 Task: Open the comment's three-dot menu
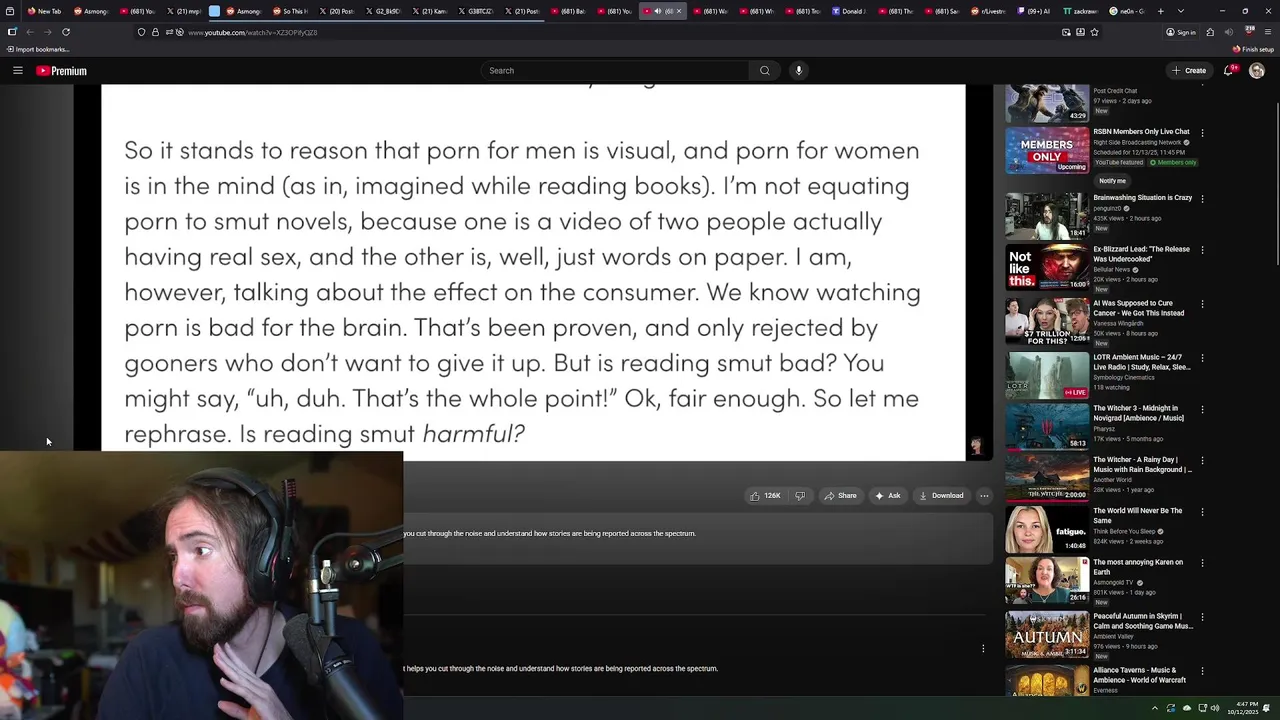tap(983, 649)
